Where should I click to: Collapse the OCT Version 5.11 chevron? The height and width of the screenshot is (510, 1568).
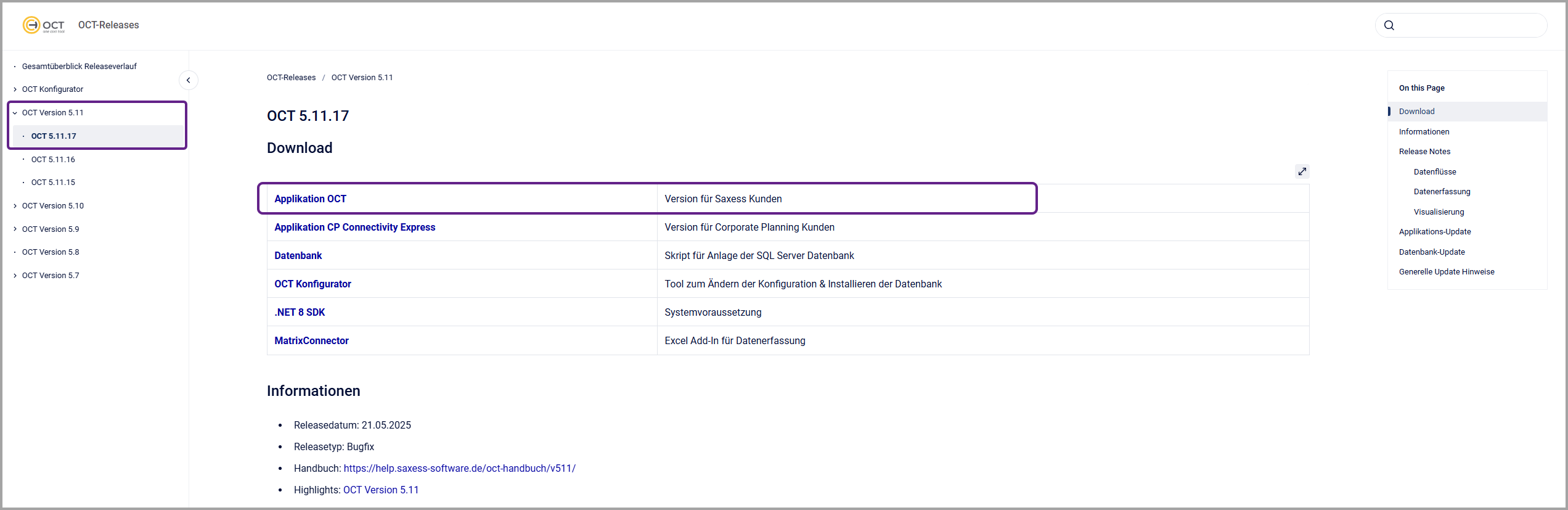pyautogui.click(x=15, y=113)
